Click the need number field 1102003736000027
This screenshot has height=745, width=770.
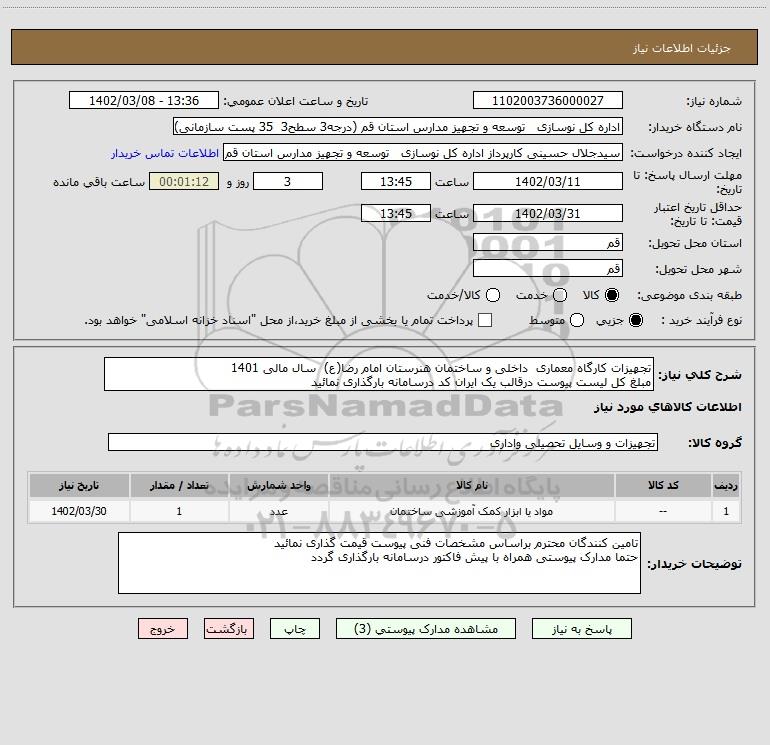click(548, 101)
